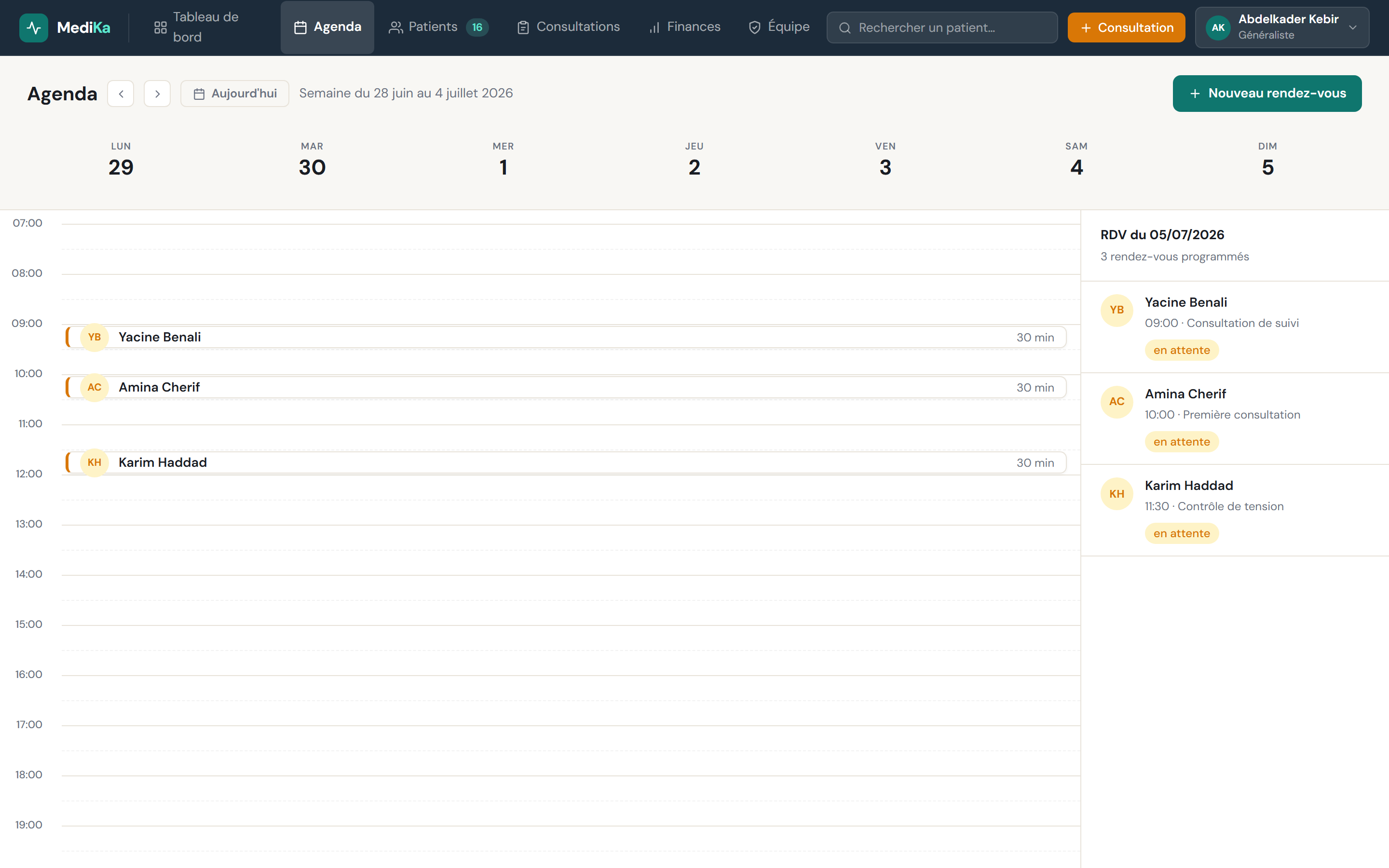Select Thursday 2 in week header

point(694,160)
